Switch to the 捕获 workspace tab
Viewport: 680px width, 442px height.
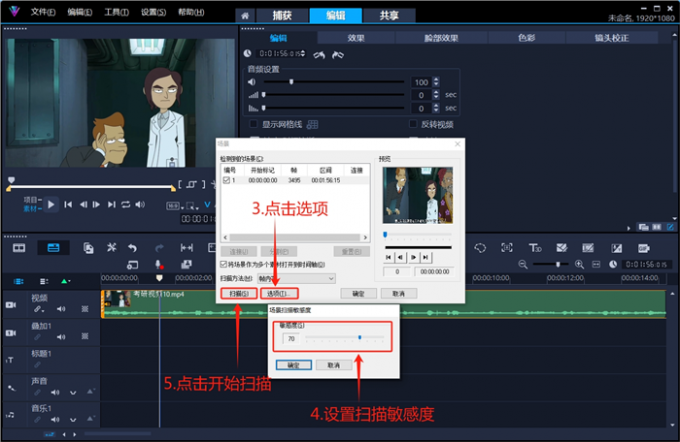pos(282,16)
